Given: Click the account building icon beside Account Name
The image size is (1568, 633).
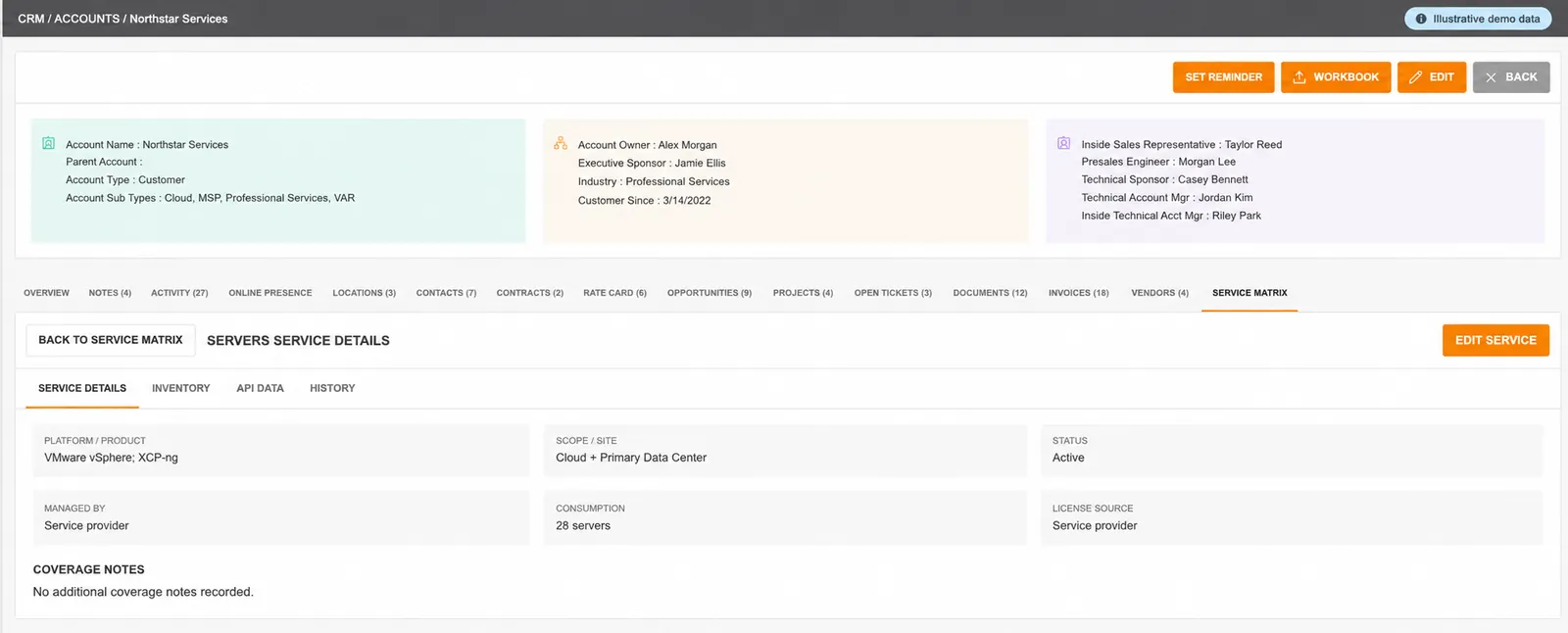Looking at the screenshot, I should coord(48,143).
